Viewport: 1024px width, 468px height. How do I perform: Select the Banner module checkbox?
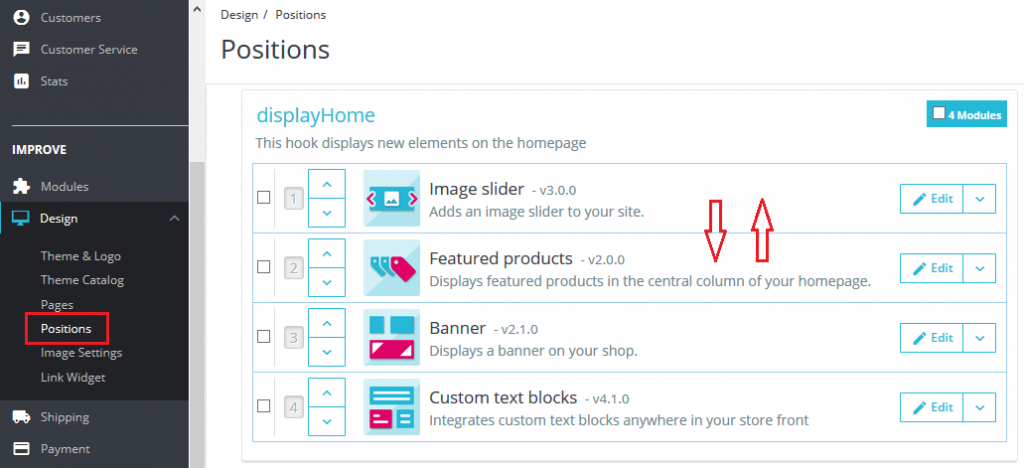[264, 337]
